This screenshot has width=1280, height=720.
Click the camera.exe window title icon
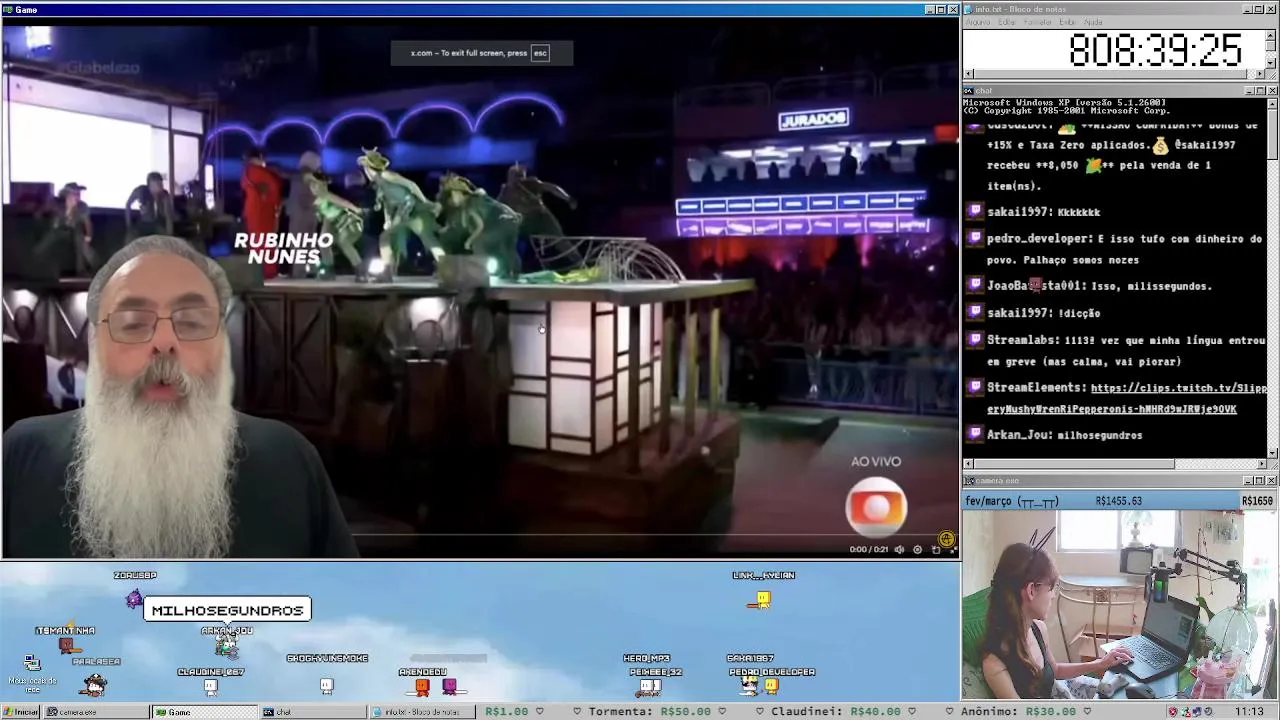pyautogui.click(x=969, y=481)
